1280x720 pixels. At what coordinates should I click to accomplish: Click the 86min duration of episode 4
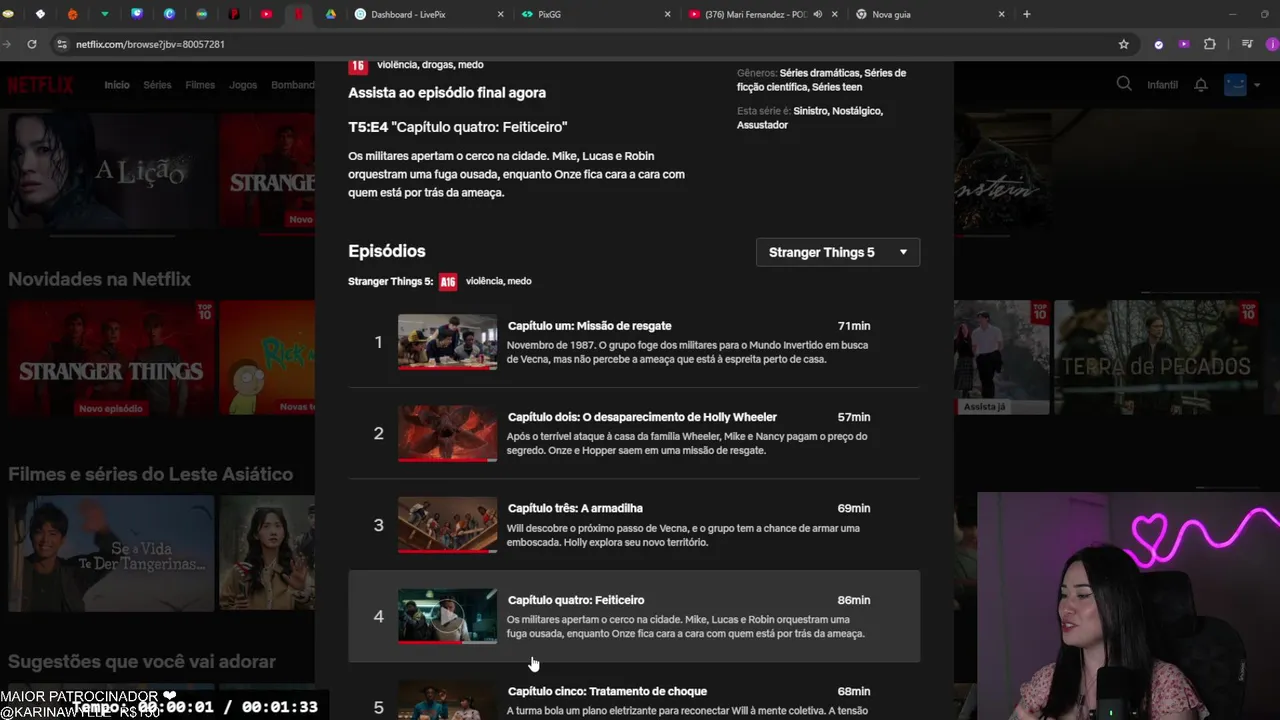854,600
